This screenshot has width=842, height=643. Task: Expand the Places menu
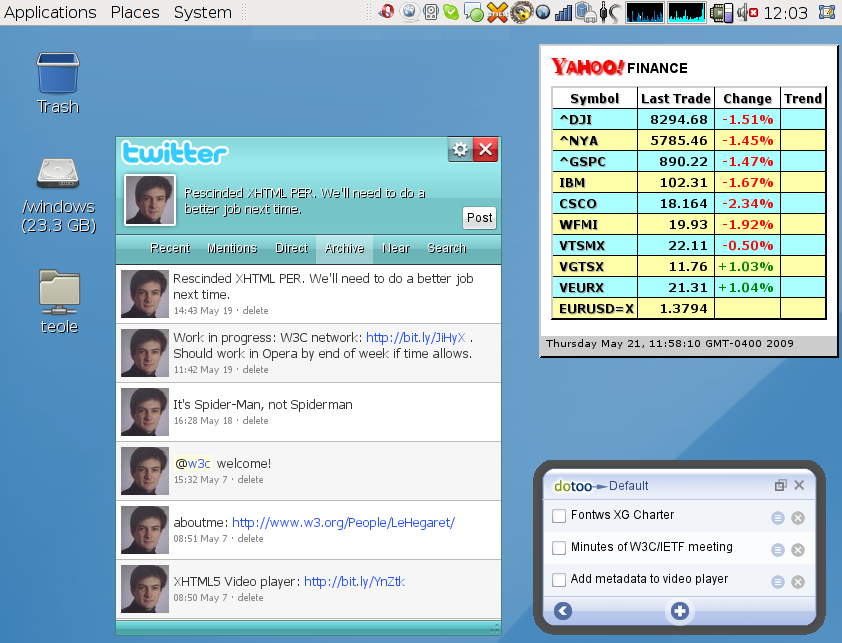click(135, 12)
